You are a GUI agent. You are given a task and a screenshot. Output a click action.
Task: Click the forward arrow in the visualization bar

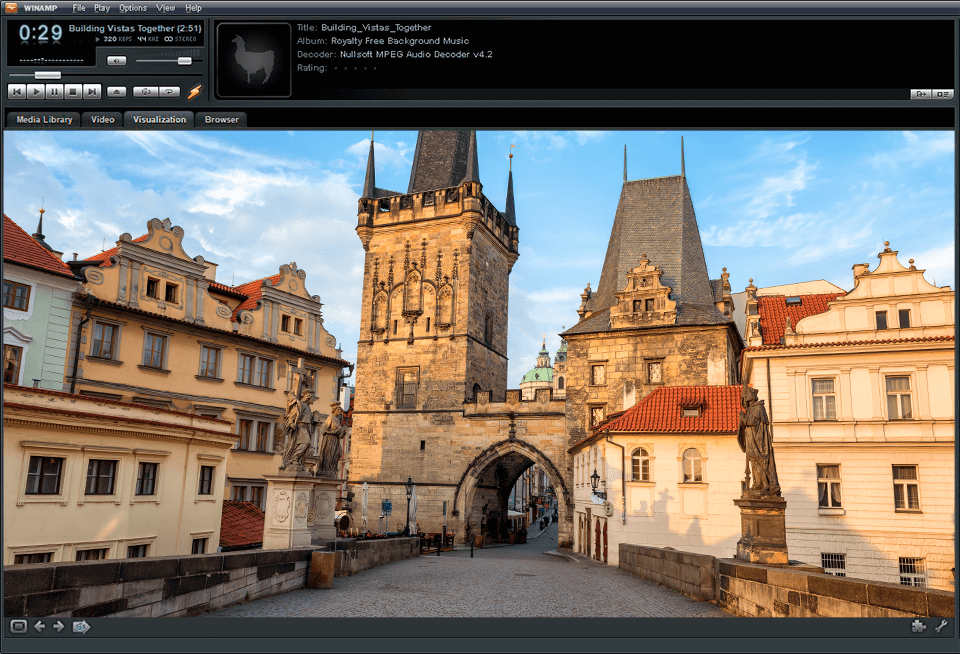pyautogui.click(x=59, y=627)
